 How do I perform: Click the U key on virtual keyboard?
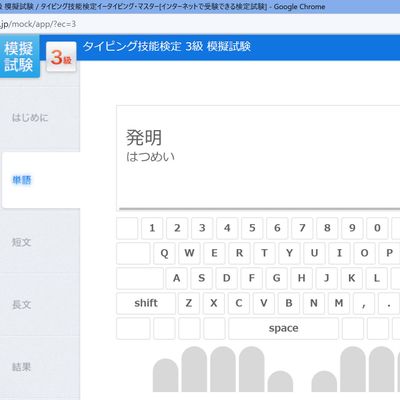pos(314,253)
